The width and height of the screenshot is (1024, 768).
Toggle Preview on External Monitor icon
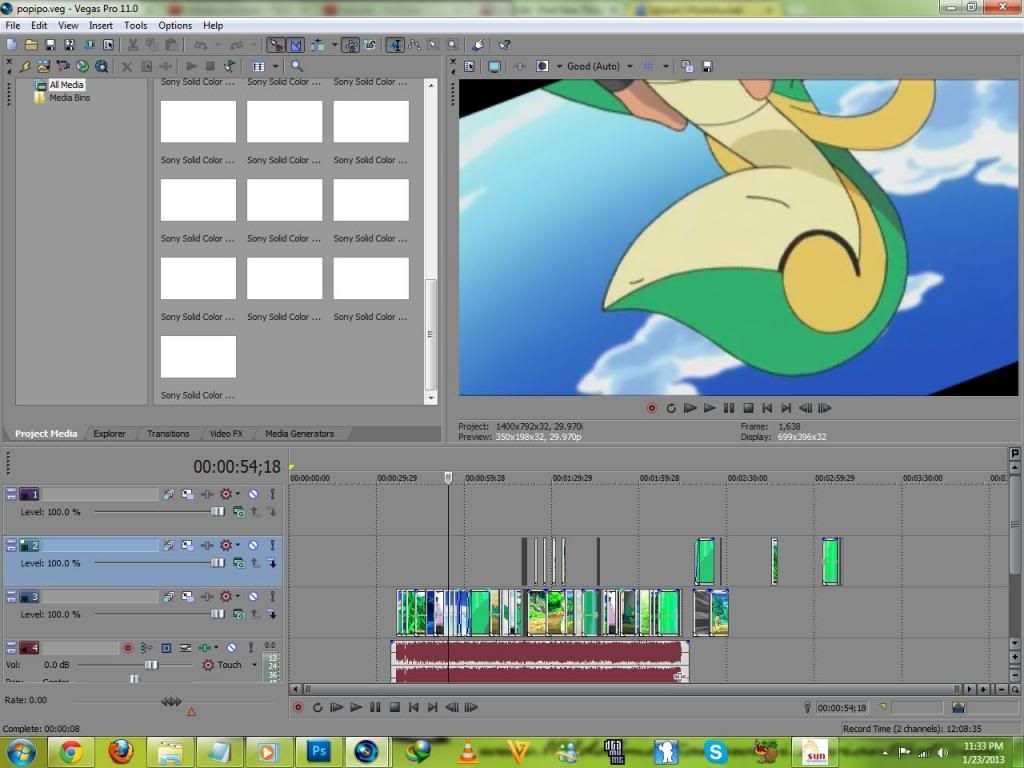[x=494, y=67]
